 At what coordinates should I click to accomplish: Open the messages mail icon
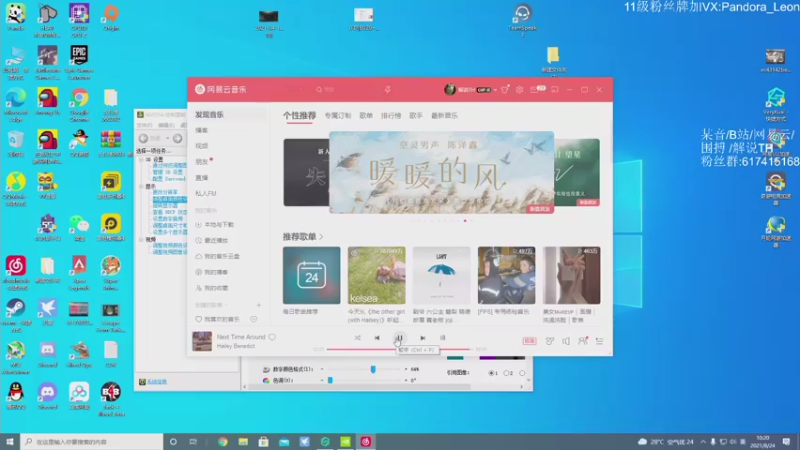click(x=534, y=89)
